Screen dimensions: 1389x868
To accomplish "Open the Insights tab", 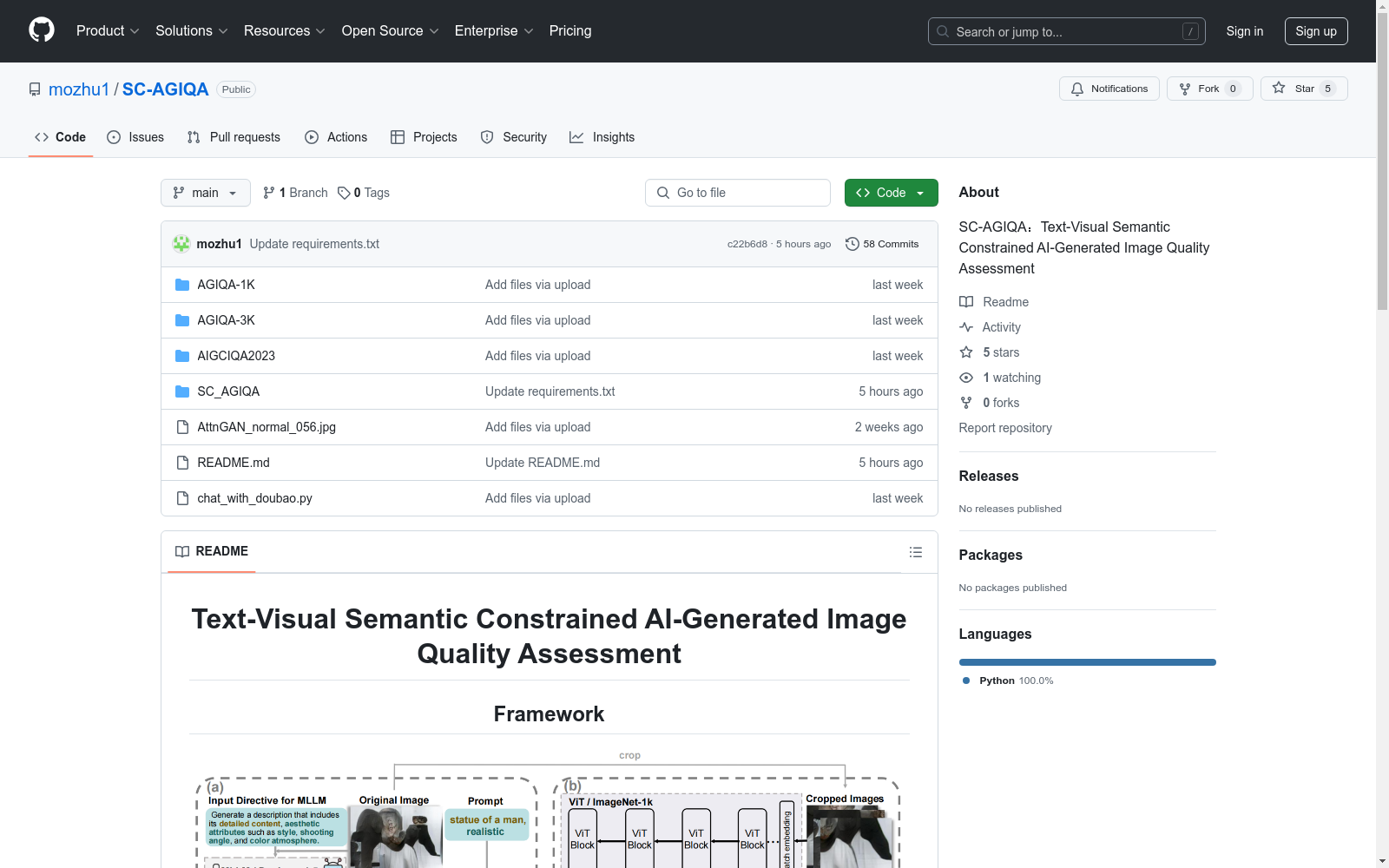I will pos(602,137).
